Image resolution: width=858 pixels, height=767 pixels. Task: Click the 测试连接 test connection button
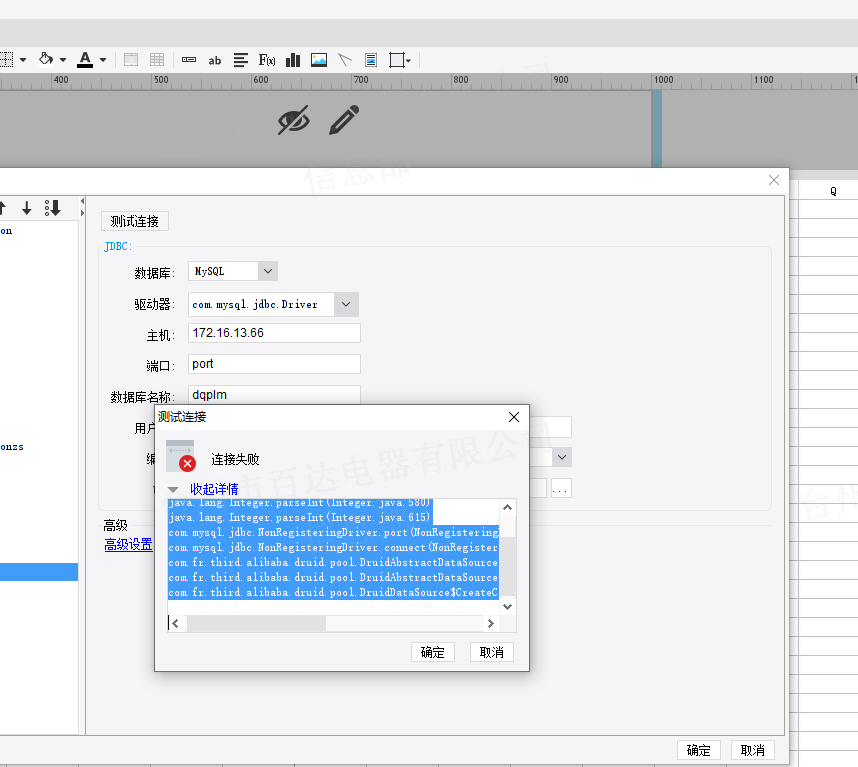pyautogui.click(x=135, y=221)
